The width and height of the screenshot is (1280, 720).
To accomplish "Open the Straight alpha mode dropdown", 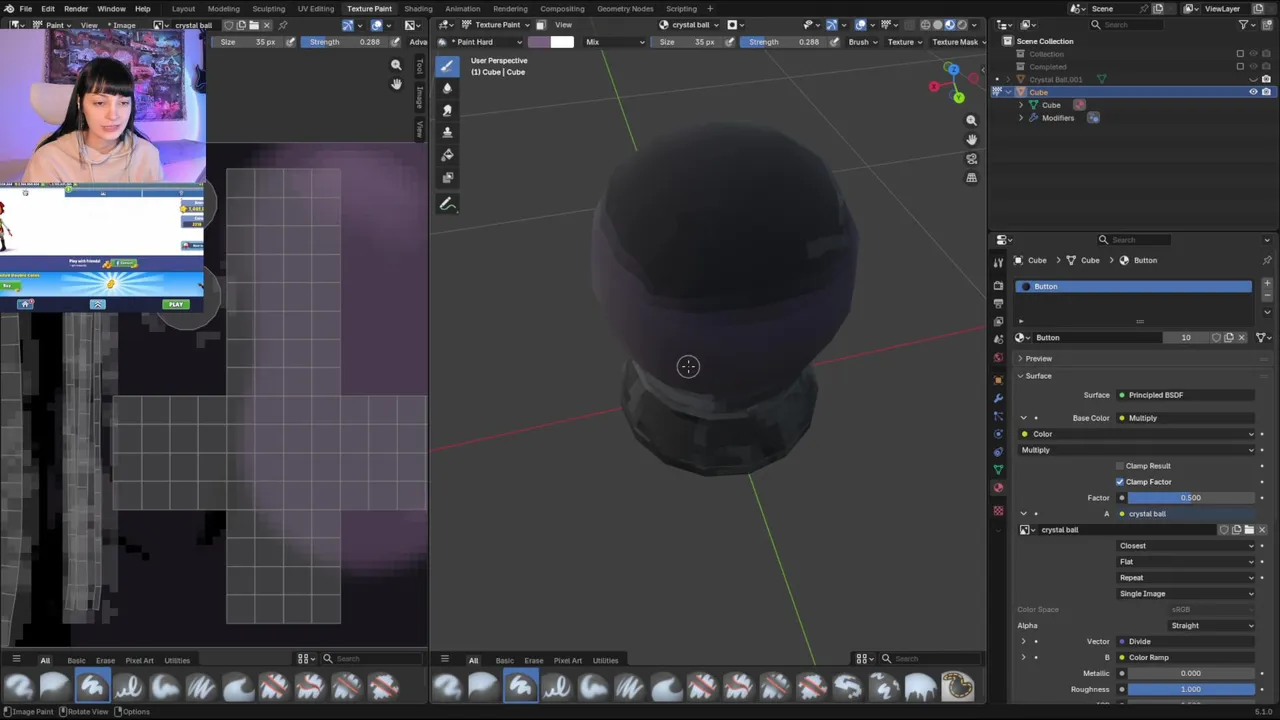I will (1212, 626).
